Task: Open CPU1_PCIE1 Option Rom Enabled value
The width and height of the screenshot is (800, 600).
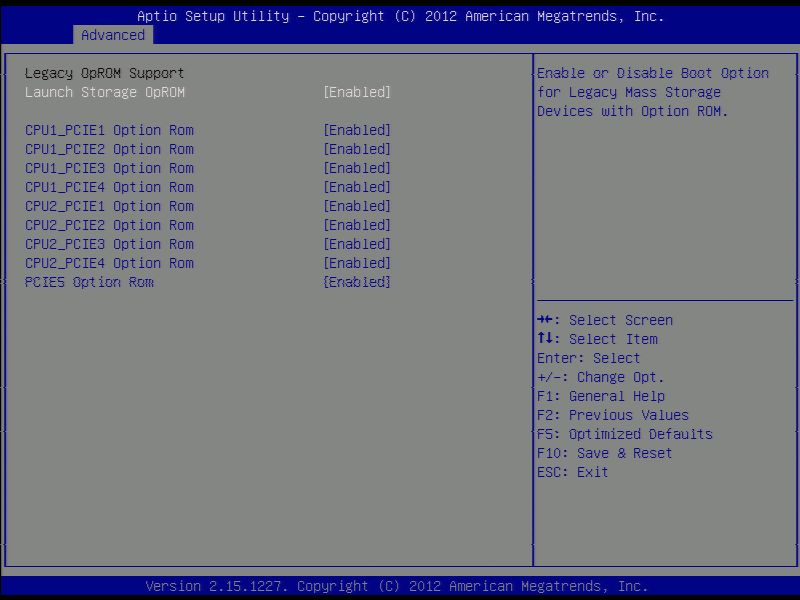Action: pyautogui.click(x=357, y=130)
